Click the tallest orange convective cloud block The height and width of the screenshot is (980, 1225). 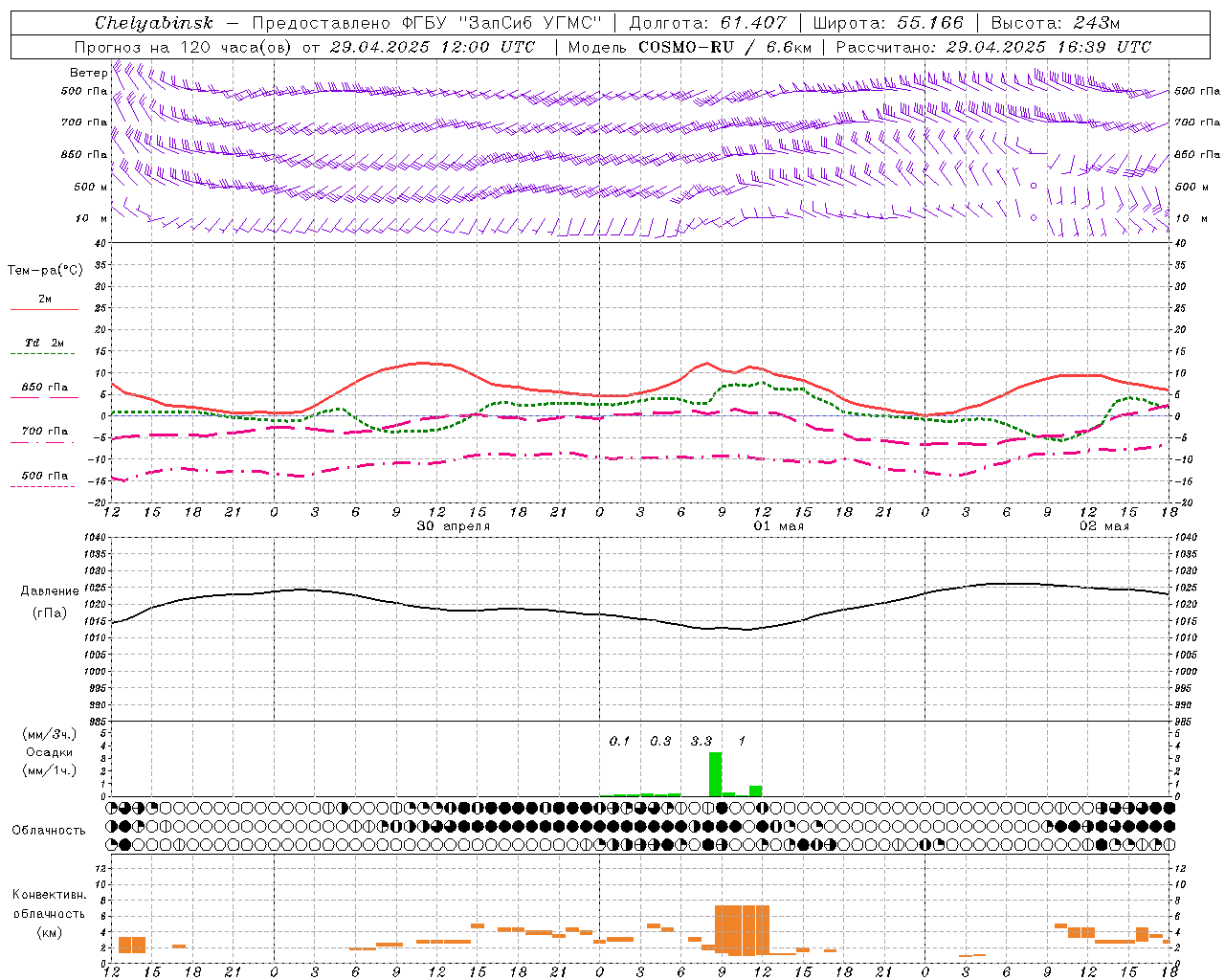(x=742, y=930)
